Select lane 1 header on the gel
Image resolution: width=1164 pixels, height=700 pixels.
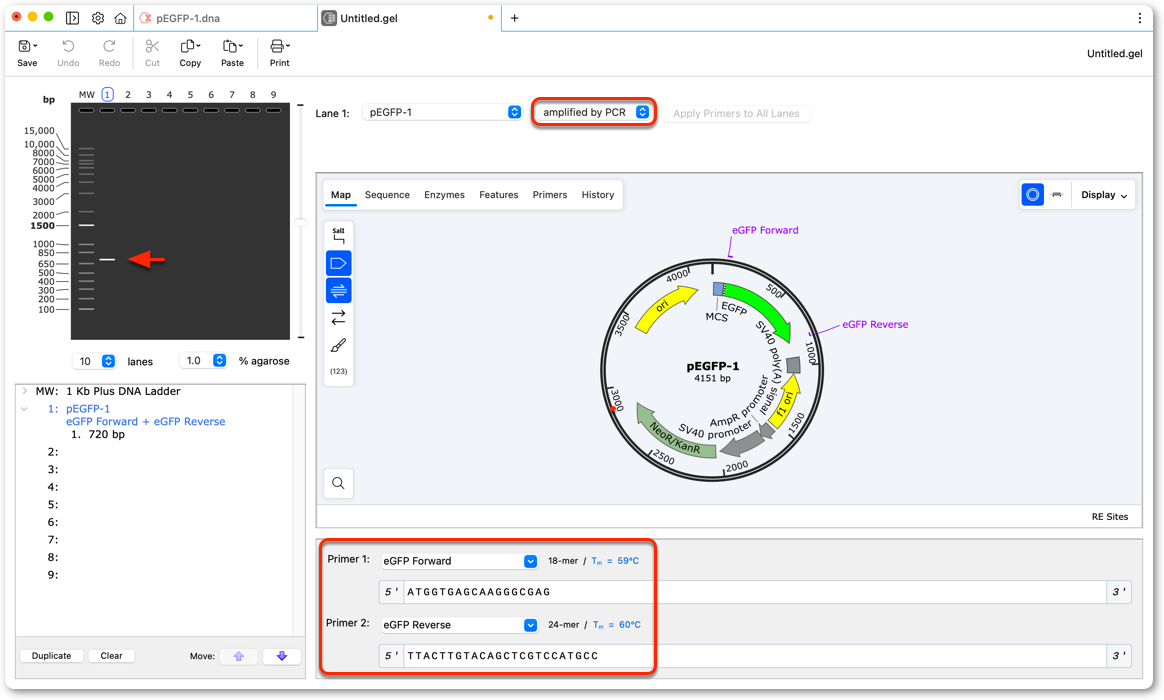108,94
